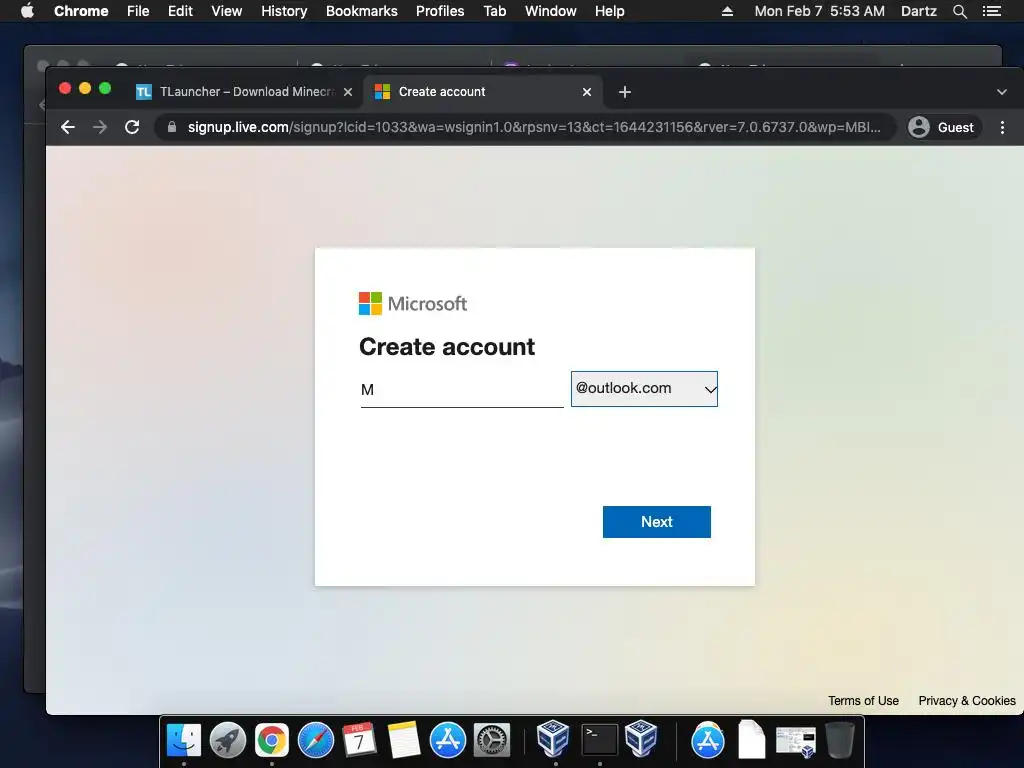Open the View menu
Screen dimensions: 1024x768
[227, 11]
